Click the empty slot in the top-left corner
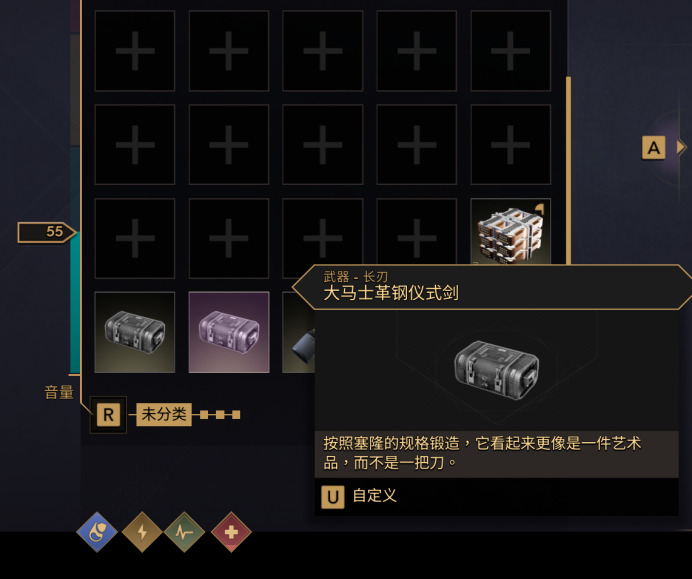Viewport: 692px width, 579px height. tap(135, 51)
